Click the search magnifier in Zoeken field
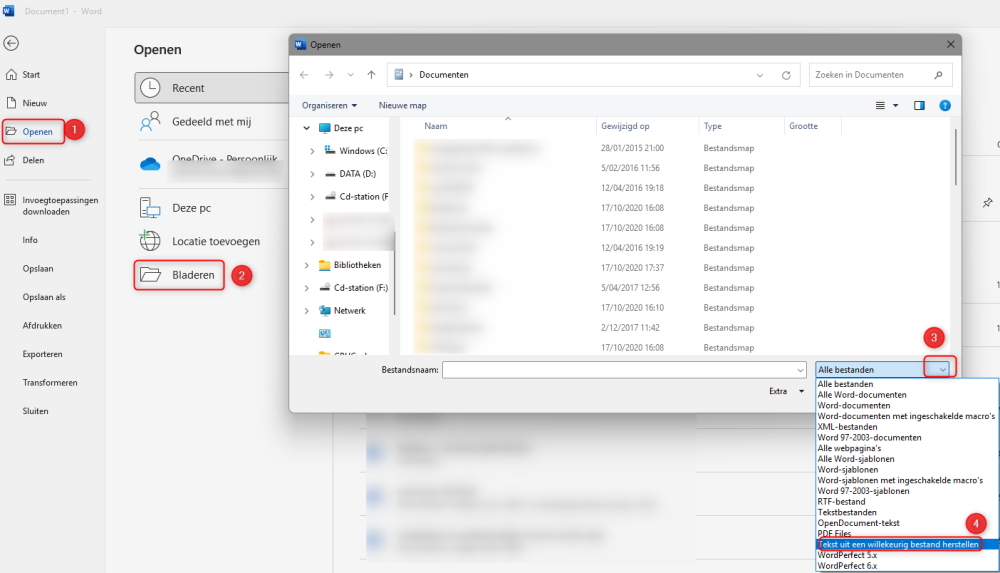The height and width of the screenshot is (573, 1000). pos(938,75)
